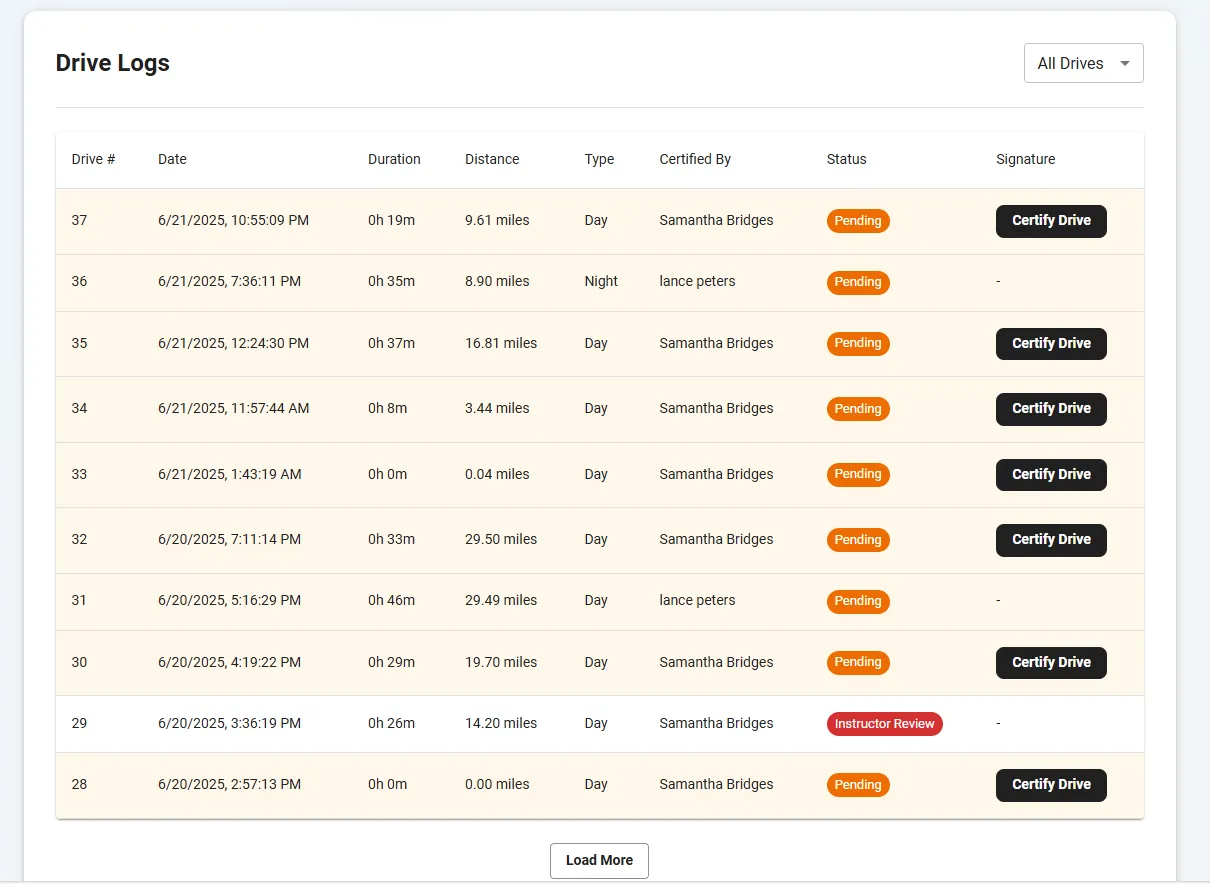This screenshot has width=1210, height=884.
Task: Select the Drive Logs heading
Action: (112, 62)
